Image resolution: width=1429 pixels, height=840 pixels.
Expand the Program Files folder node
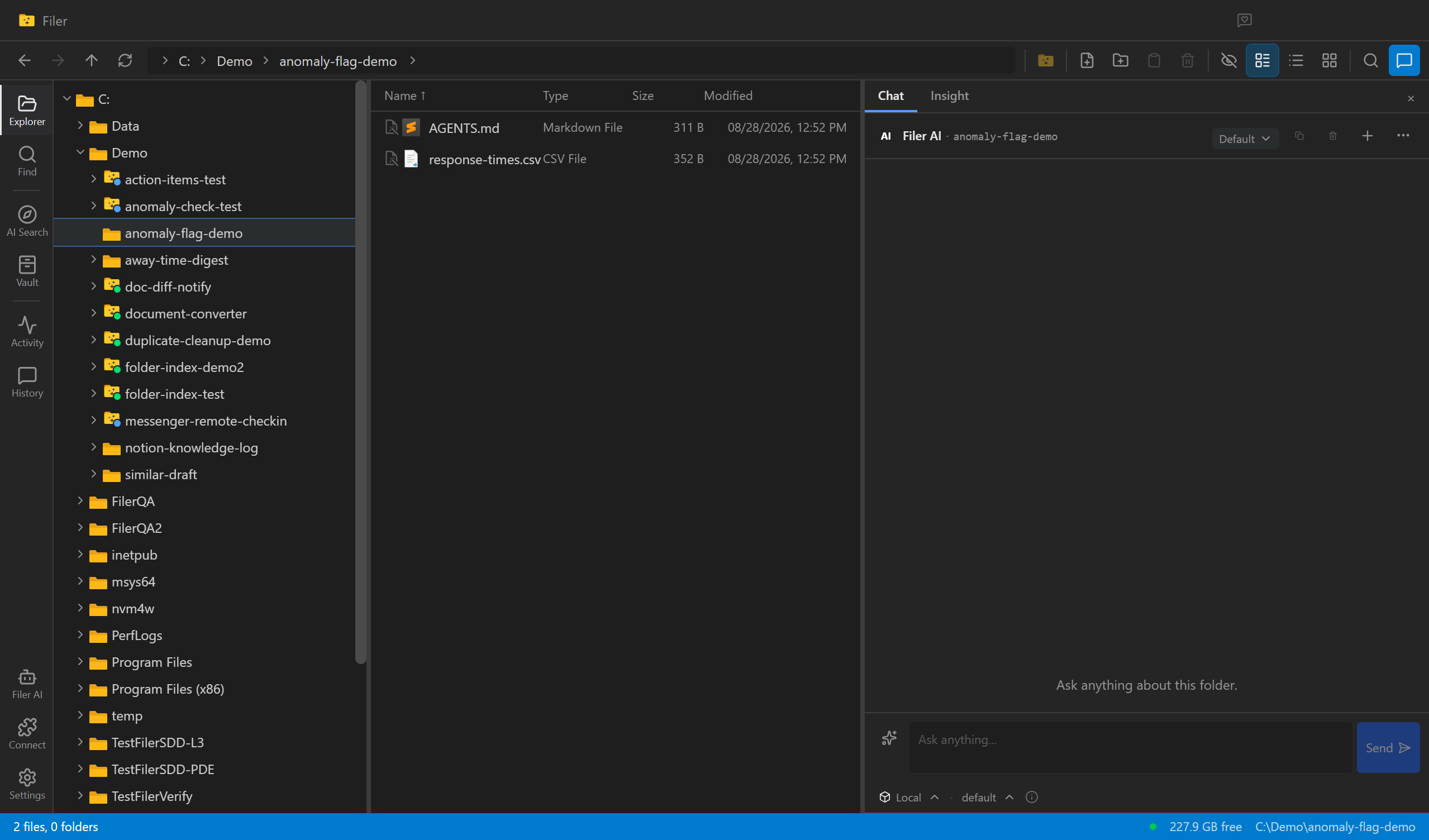pyautogui.click(x=80, y=661)
